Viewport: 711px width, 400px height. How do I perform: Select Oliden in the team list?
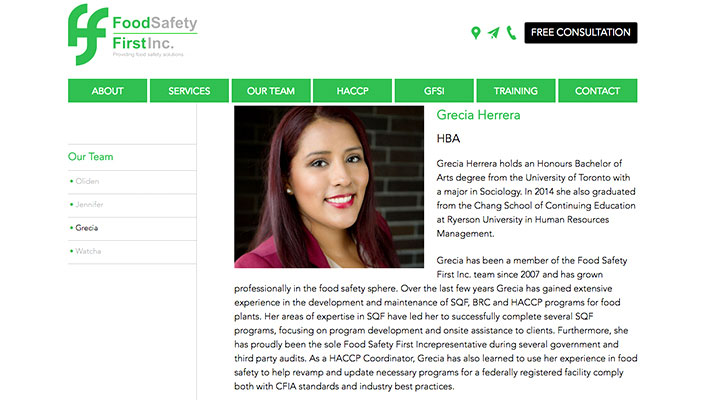point(87,181)
